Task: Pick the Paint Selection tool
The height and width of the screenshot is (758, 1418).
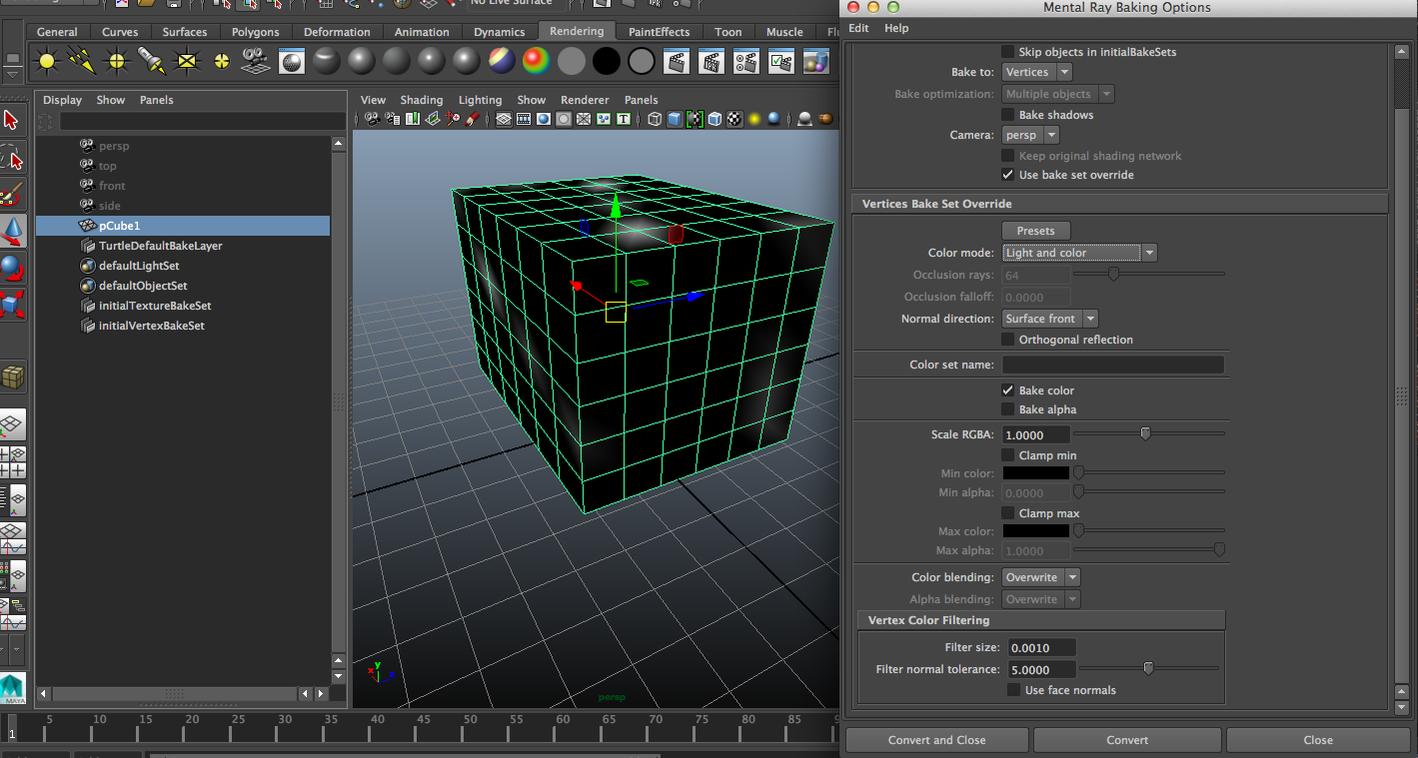Action: tap(12, 195)
